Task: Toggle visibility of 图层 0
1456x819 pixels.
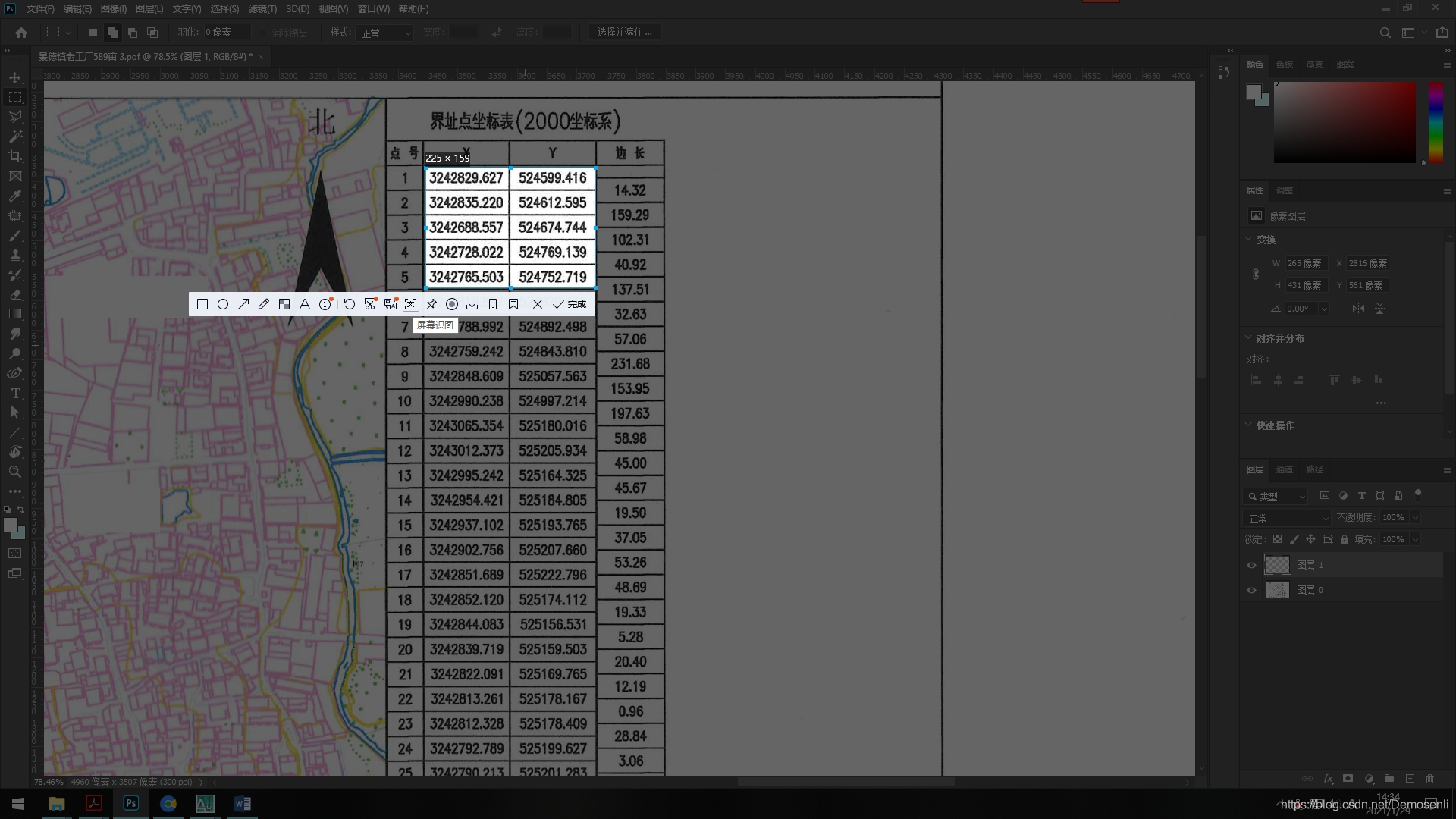Action: click(x=1251, y=590)
